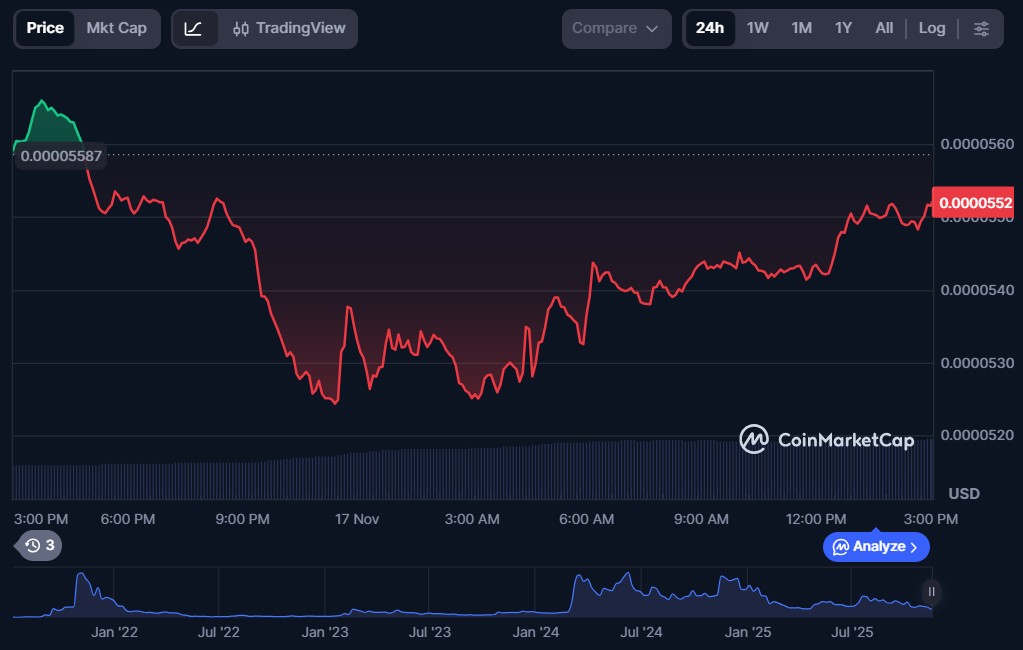The height and width of the screenshot is (650, 1023).
Task: Show the 1Y price history
Action: (843, 28)
